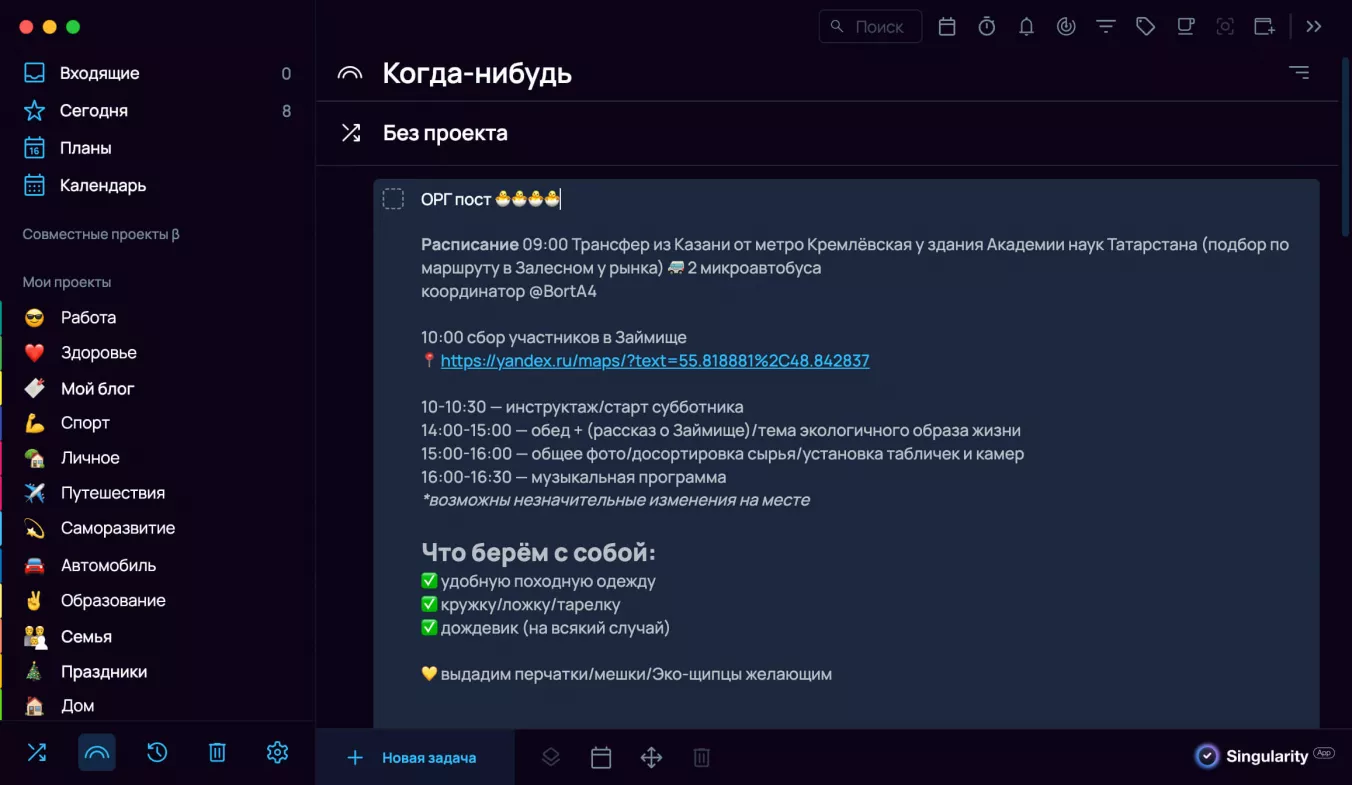Open settings gear in sidebar footer
Image resolution: width=1352 pixels, height=785 pixels.
click(x=277, y=753)
